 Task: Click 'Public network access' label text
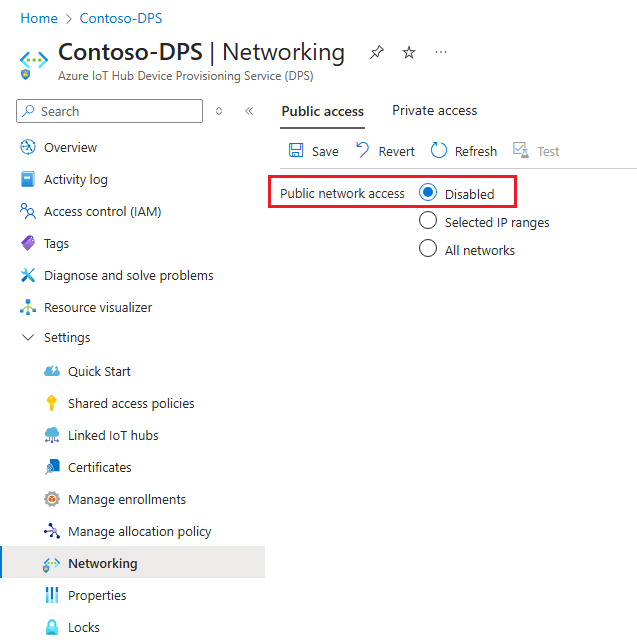(342, 193)
